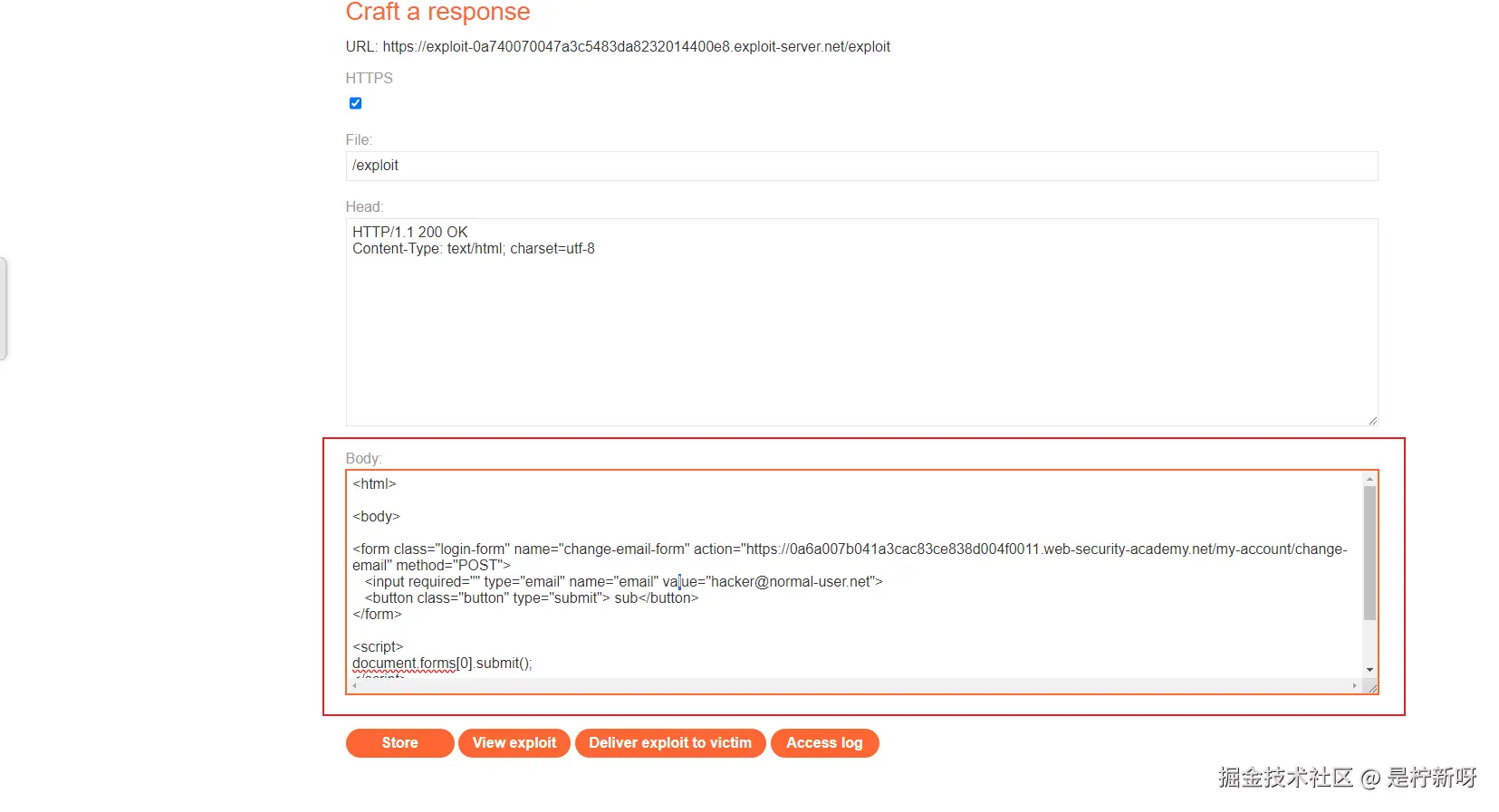The image size is (1499, 812).
Task: Click Deliver exploit to victim button
Action: coord(670,743)
